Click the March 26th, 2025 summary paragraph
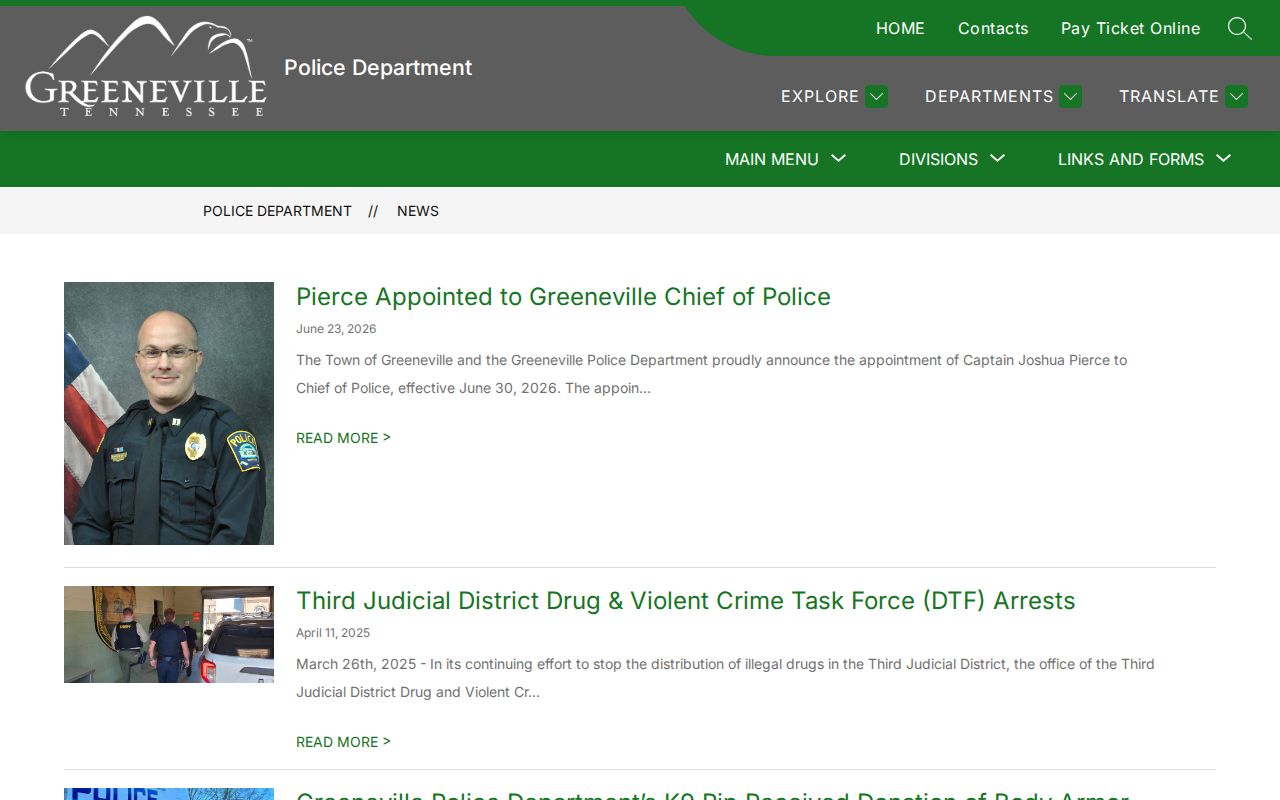Screen dimensions: 1280x800 click(x=725, y=678)
